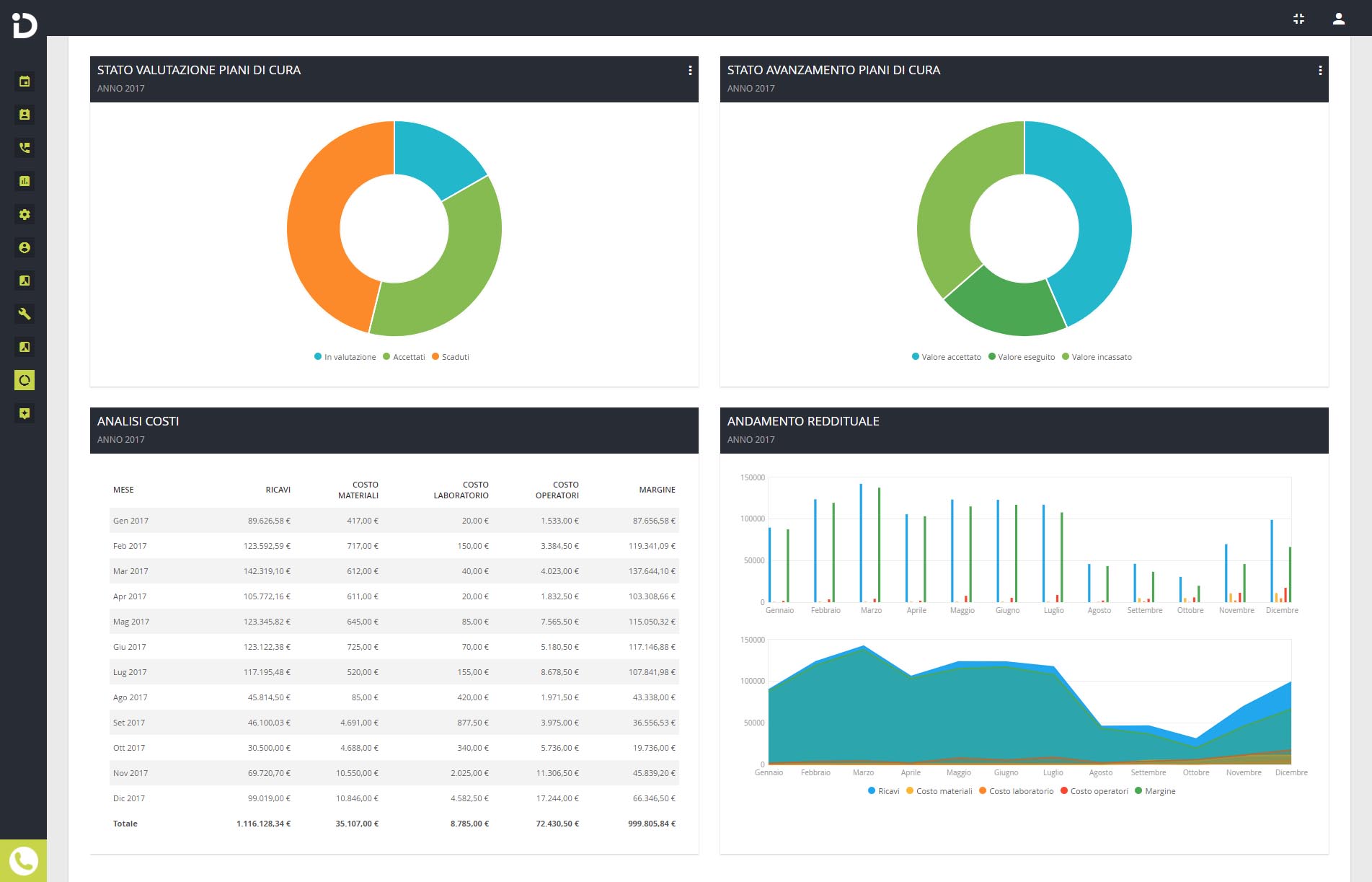Click the COSTO MATERIALI column header
Screen dimensions: 1372x882
tap(358, 490)
